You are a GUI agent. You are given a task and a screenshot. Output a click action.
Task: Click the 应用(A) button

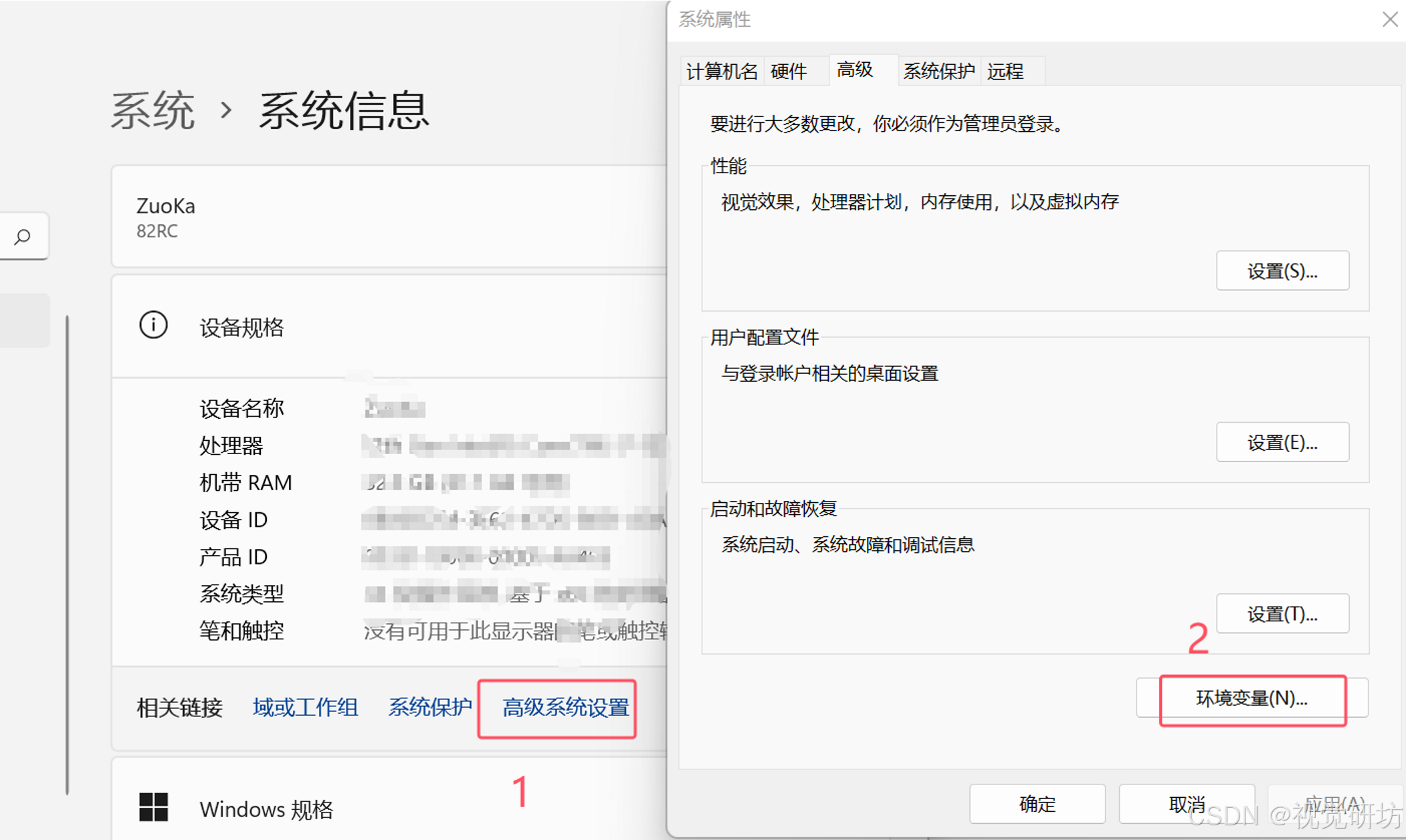(x=1335, y=804)
